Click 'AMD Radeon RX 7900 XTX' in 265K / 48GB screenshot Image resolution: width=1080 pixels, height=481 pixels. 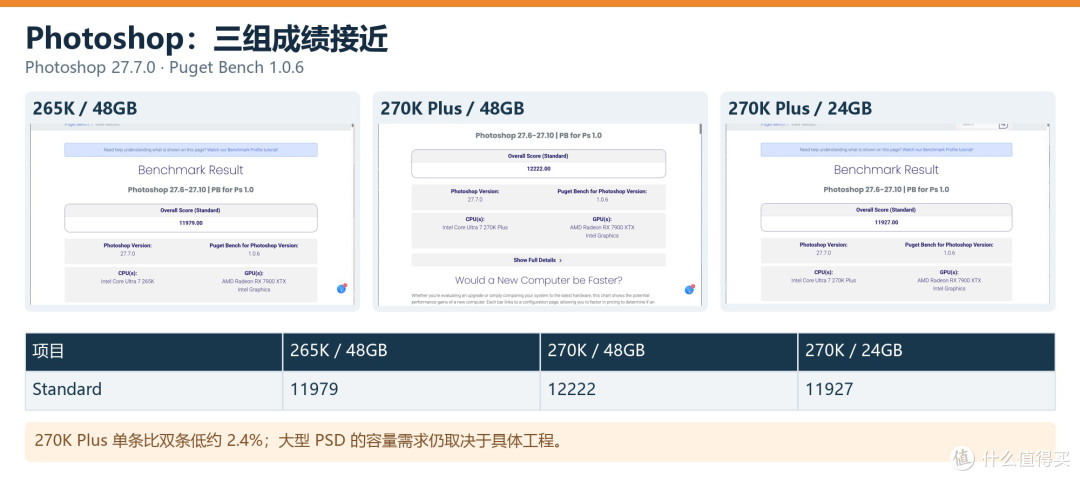254,282
